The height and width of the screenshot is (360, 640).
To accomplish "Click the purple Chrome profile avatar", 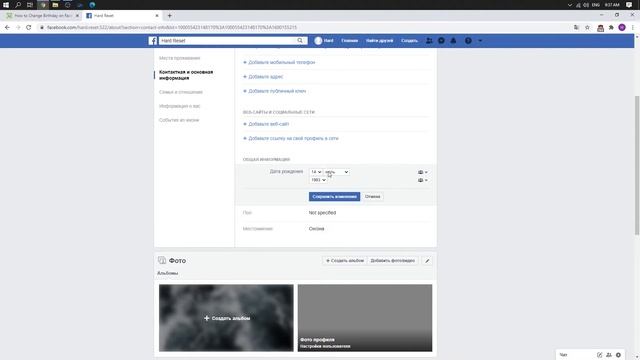I will 622,27.
